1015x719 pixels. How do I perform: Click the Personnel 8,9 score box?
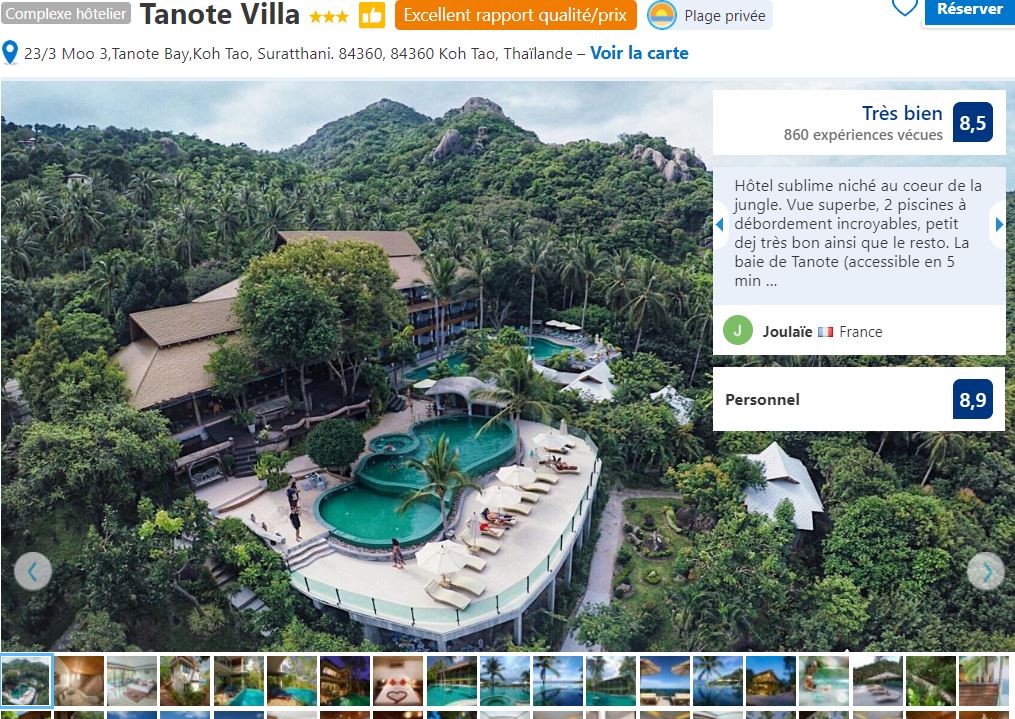(x=859, y=399)
